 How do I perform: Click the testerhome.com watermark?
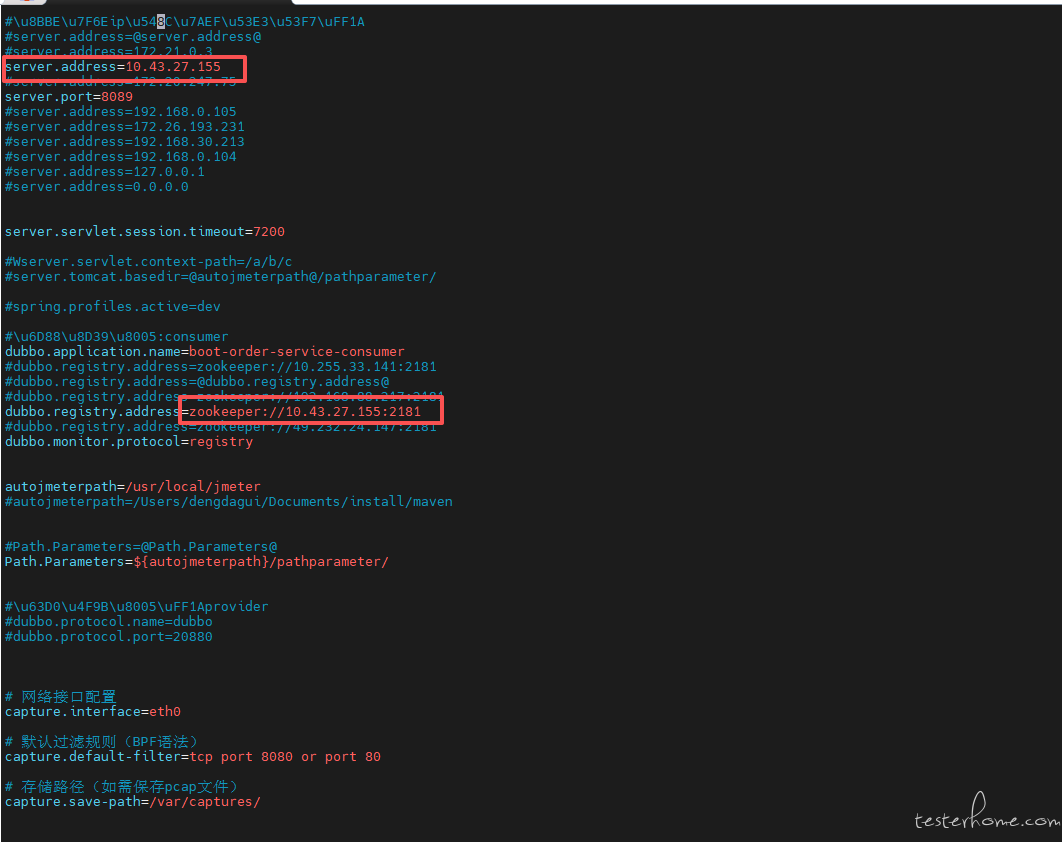coord(985,819)
